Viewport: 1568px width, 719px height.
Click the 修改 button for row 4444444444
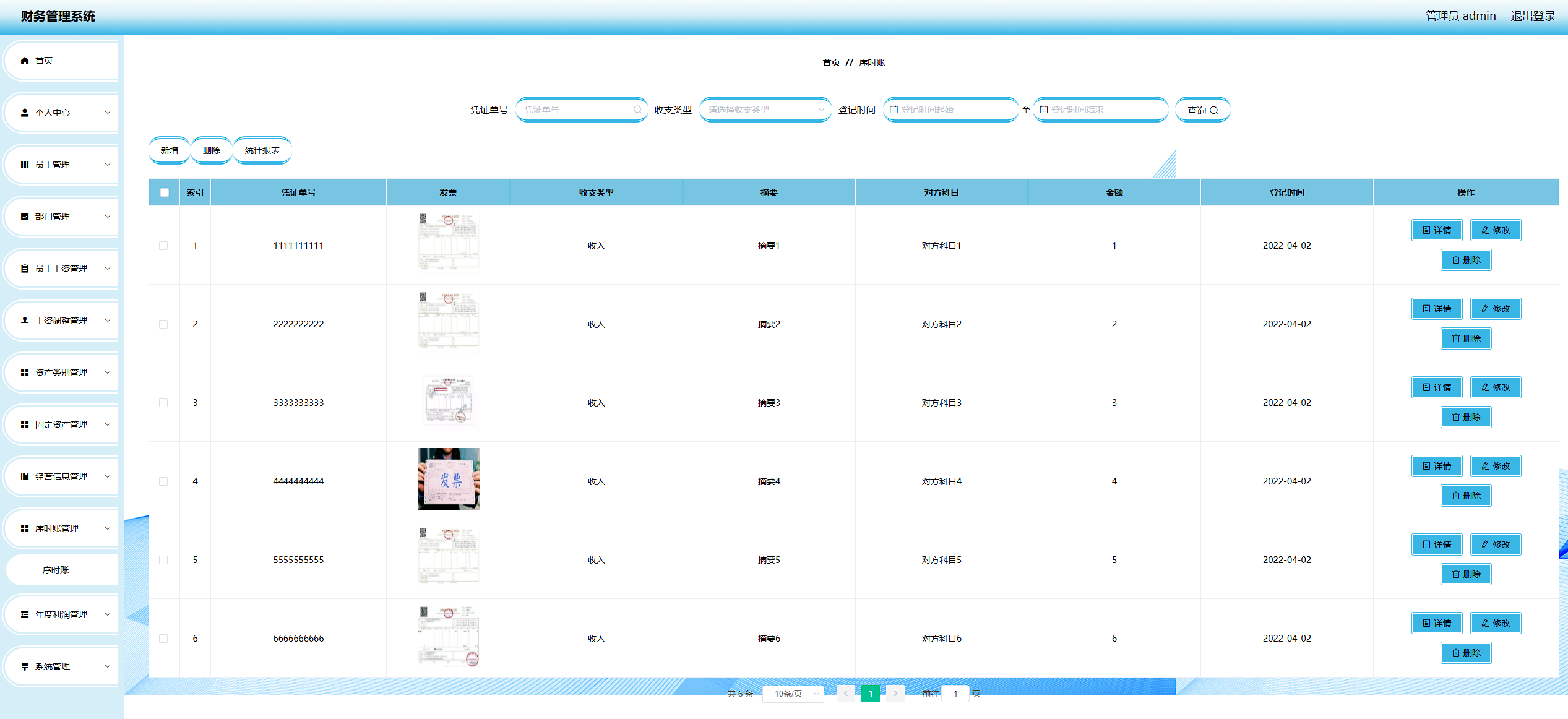point(1495,466)
